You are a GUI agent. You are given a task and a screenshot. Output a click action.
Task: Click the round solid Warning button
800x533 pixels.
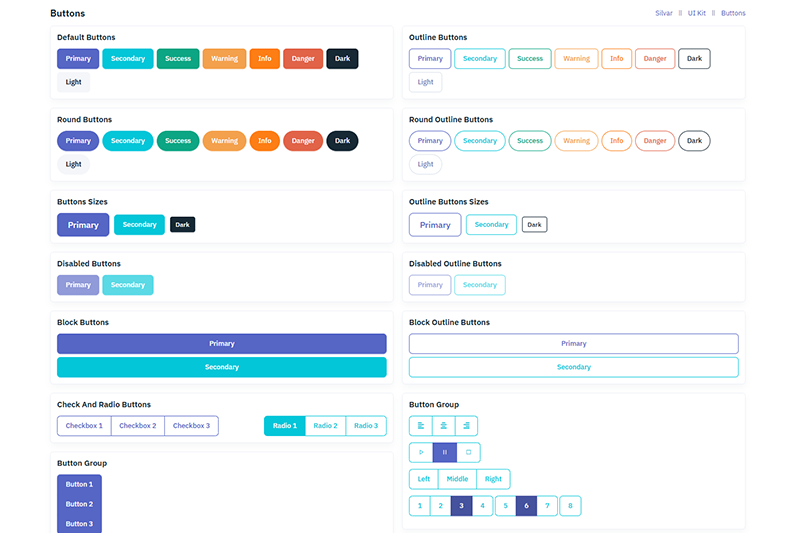tap(224, 141)
